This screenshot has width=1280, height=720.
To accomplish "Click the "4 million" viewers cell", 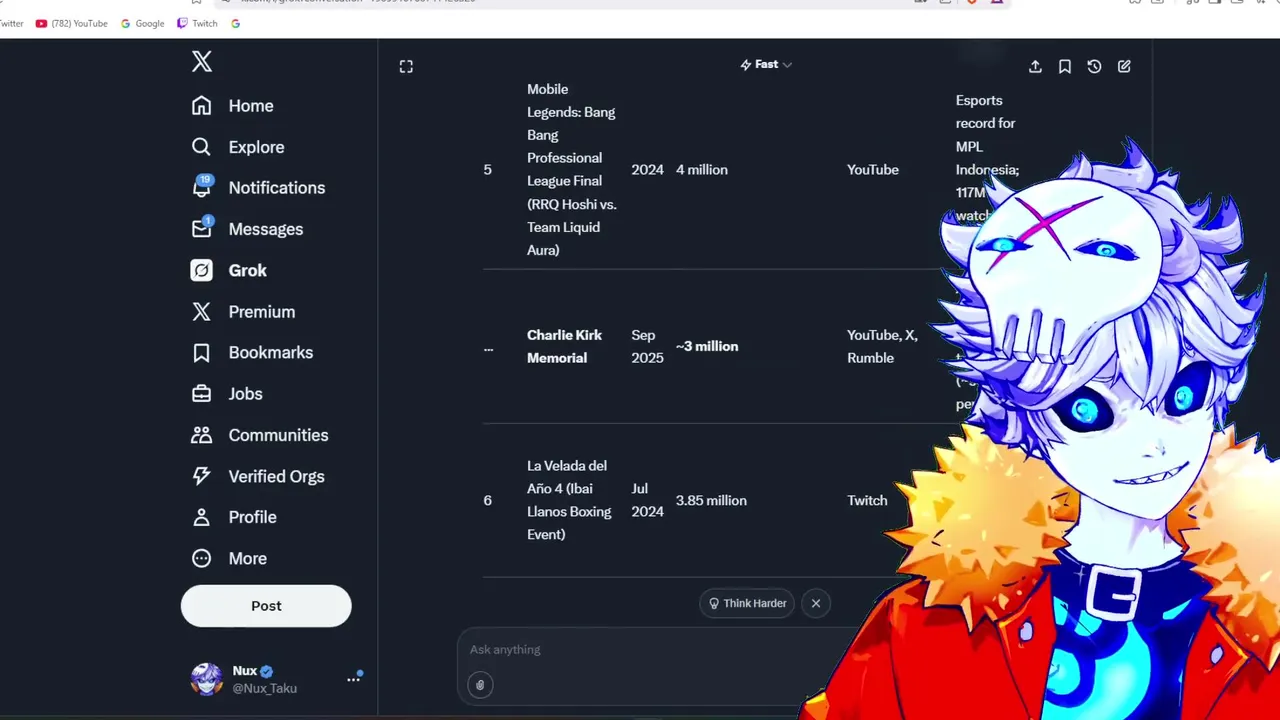I will 702,170.
